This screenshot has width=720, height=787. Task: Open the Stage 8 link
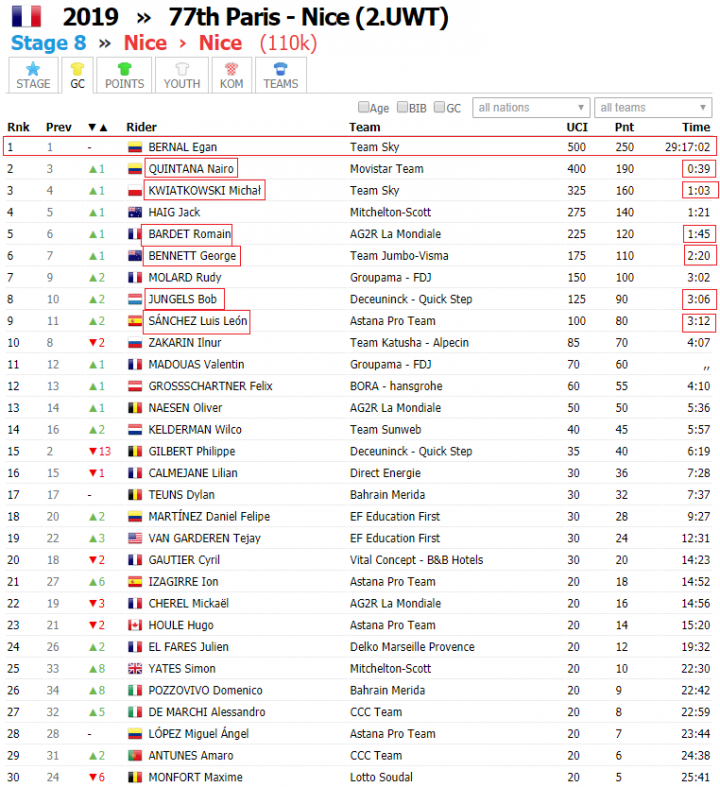coord(48,43)
